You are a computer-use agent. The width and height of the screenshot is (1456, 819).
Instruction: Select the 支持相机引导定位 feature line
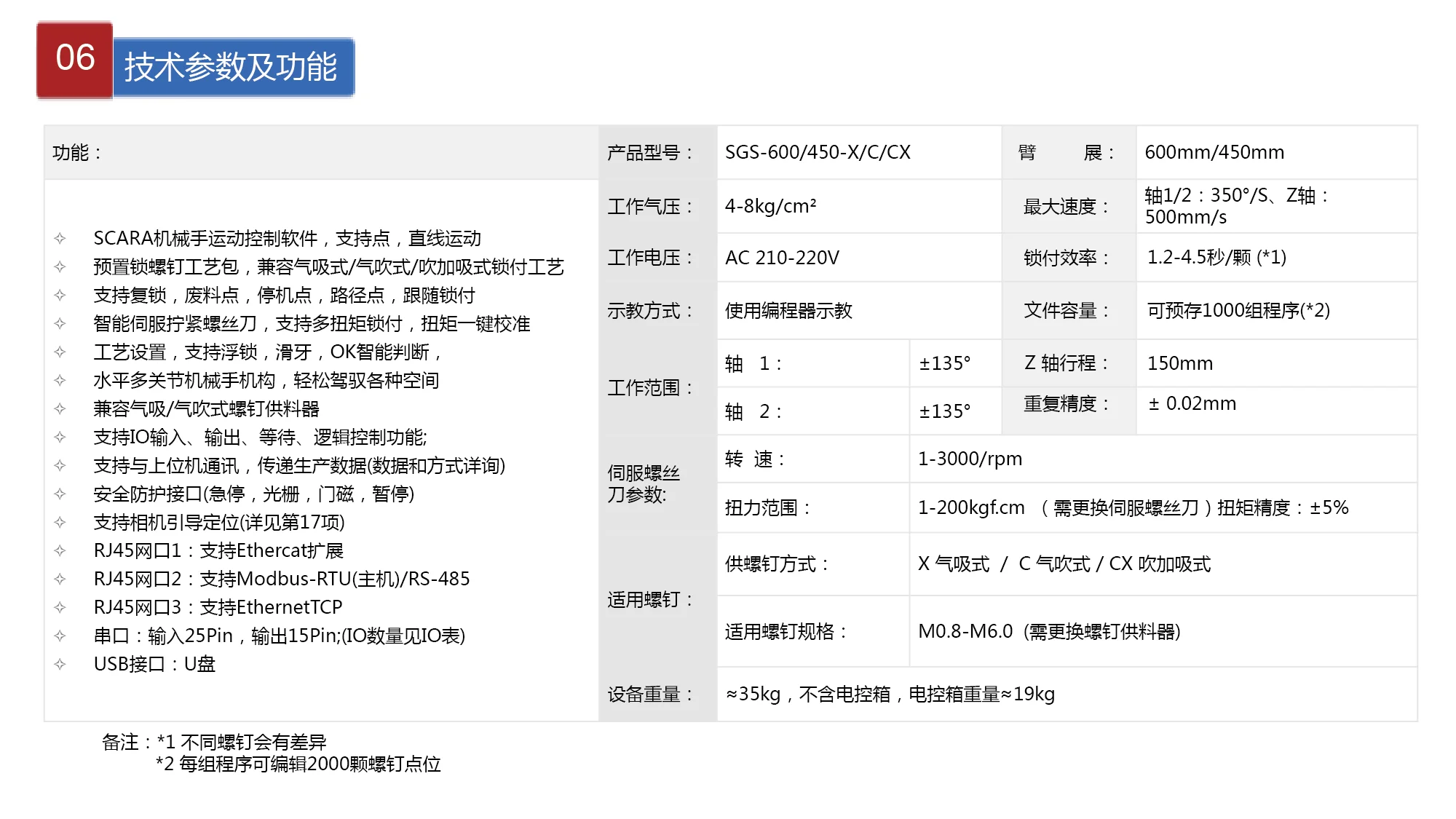pyautogui.click(x=219, y=523)
